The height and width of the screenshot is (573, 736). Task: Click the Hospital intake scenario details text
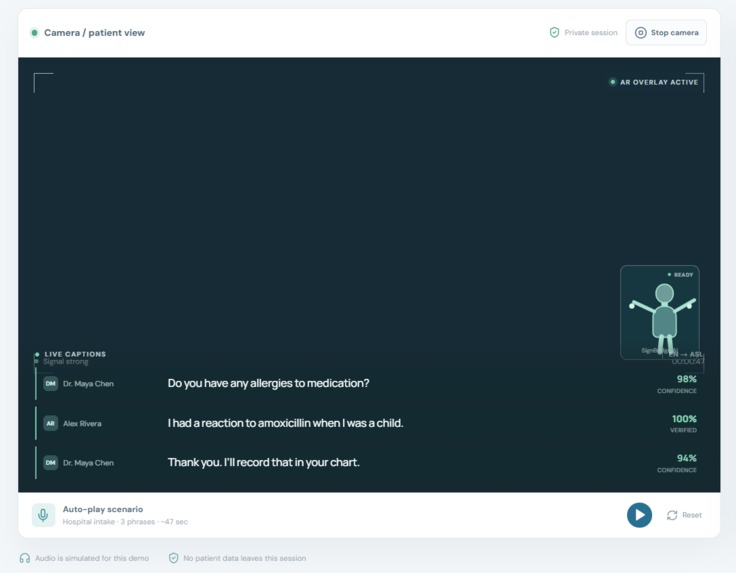click(x=125, y=522)
